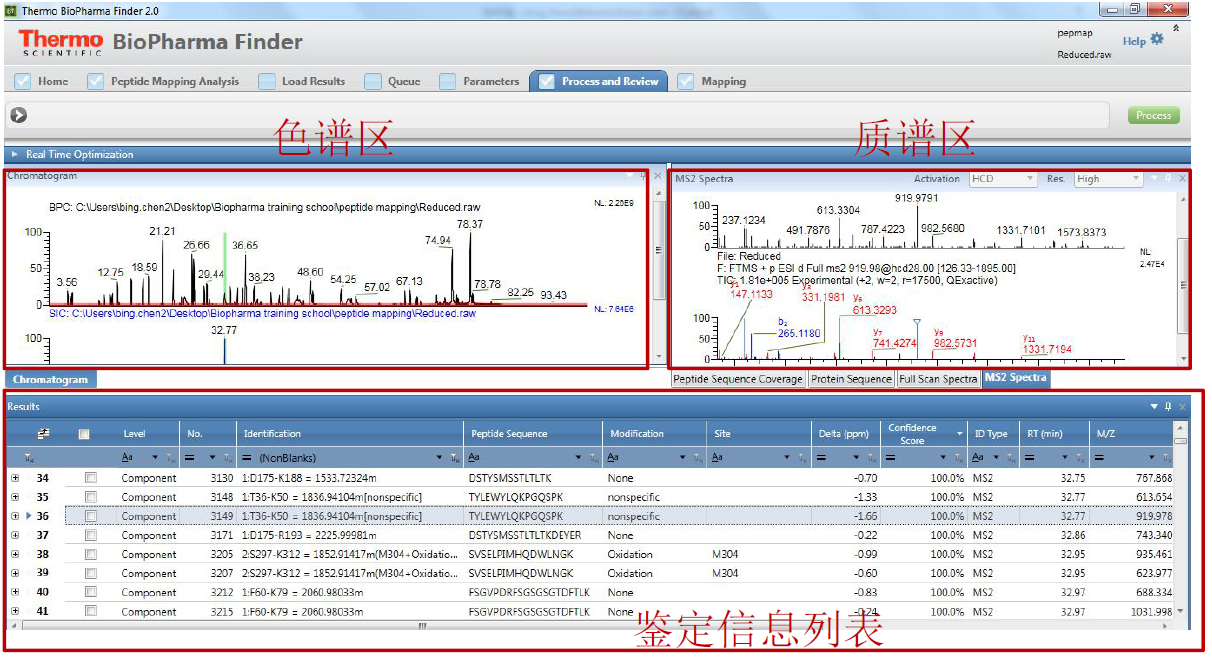This screenshot has height=661, width=1212.
Task: Expand result row 34
Action: pos(15,478)
